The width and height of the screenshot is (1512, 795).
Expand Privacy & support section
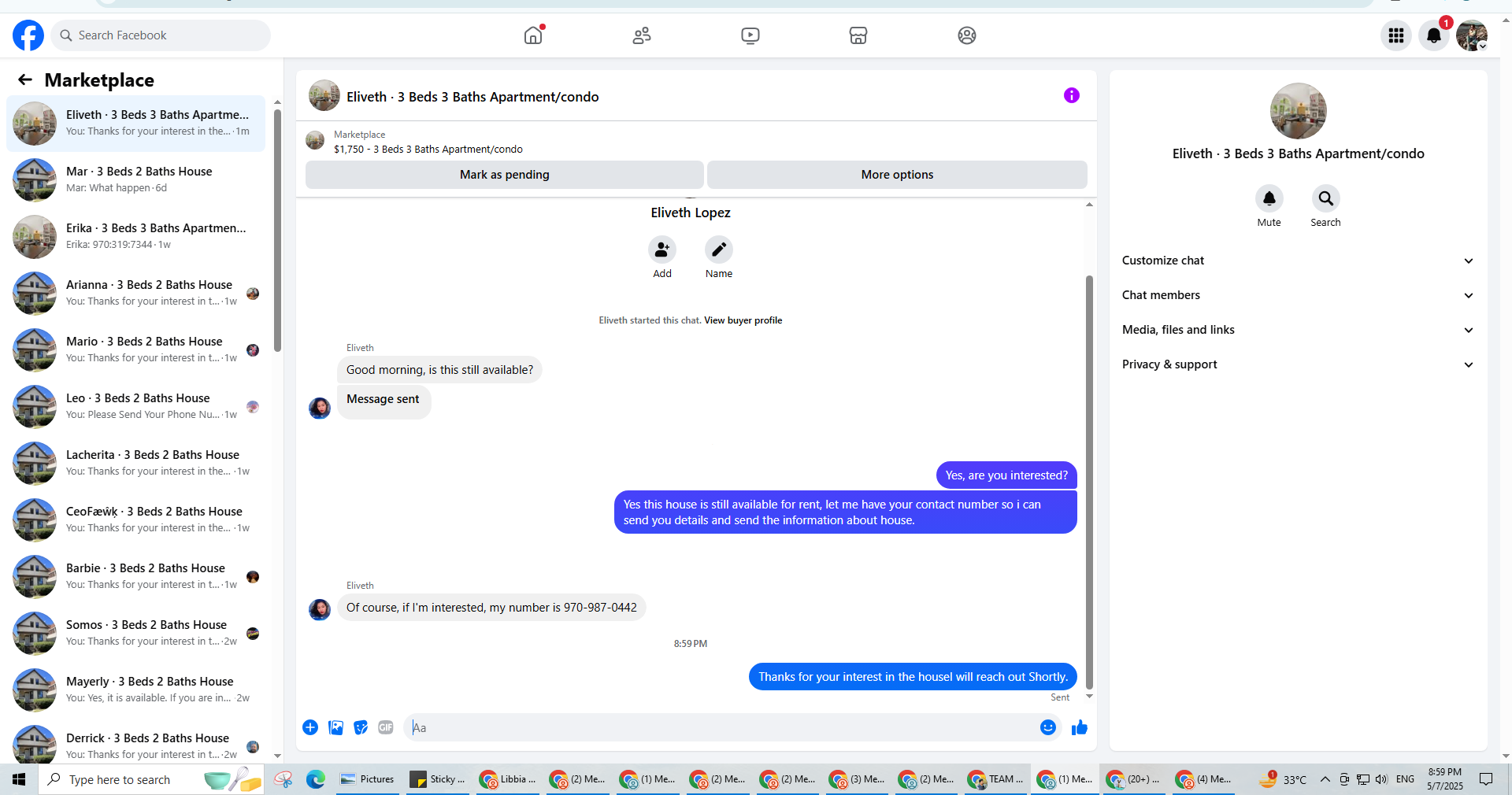pos(1298,364)
